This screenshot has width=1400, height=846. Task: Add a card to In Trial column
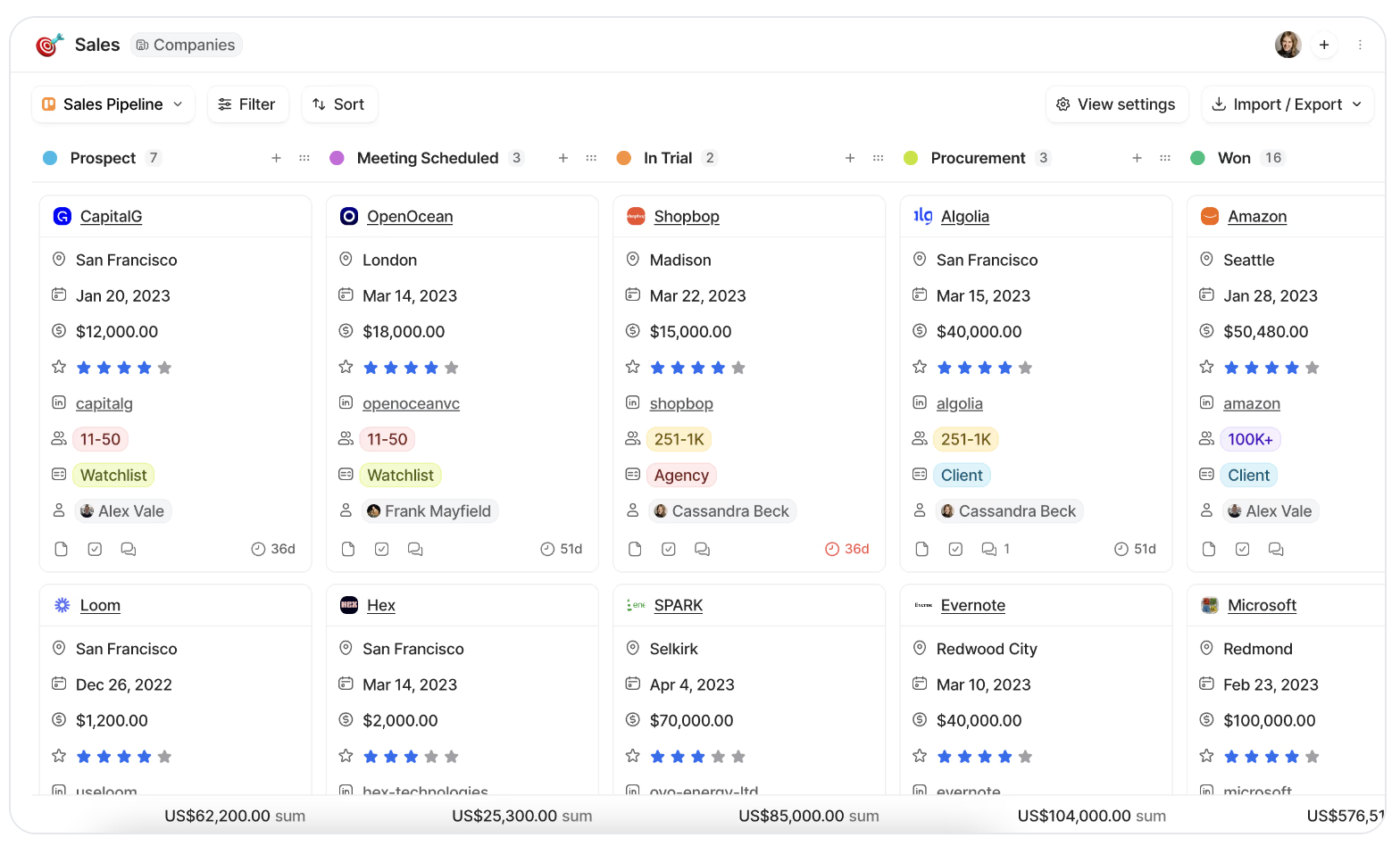(x=850, y=158)
